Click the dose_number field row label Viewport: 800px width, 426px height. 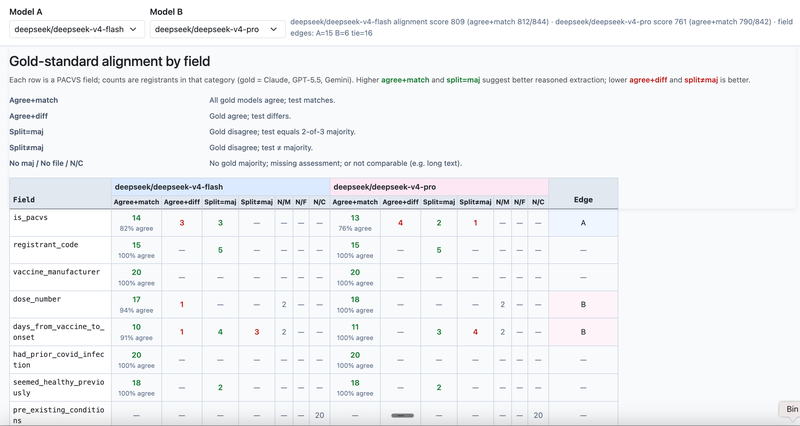(x=37, y=299)
